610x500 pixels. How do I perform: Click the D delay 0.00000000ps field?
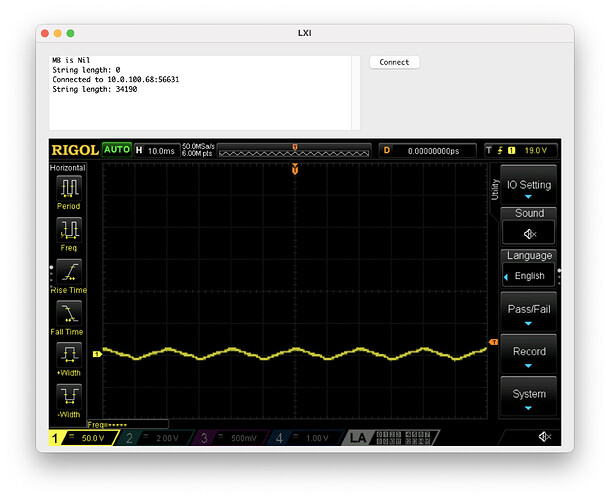[427, 151]
